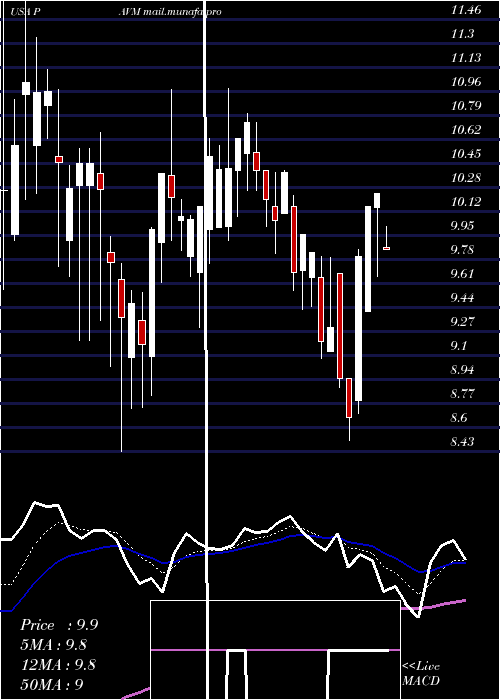
Task: Click the 10.79 price axis label
Action: 466,106
